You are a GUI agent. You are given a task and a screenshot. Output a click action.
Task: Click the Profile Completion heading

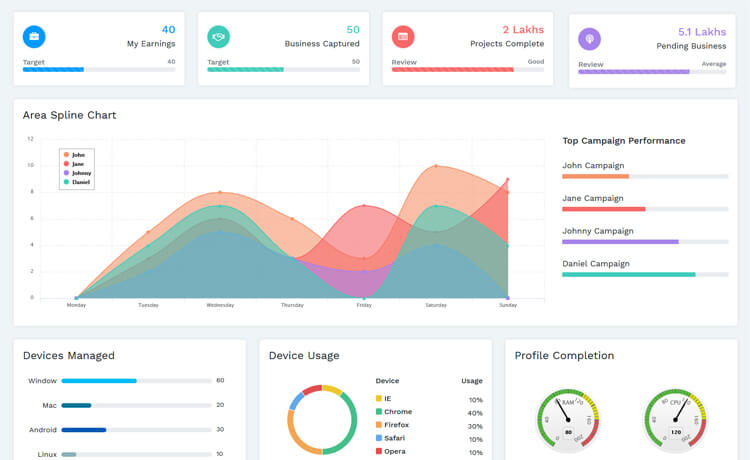point(564,356)
